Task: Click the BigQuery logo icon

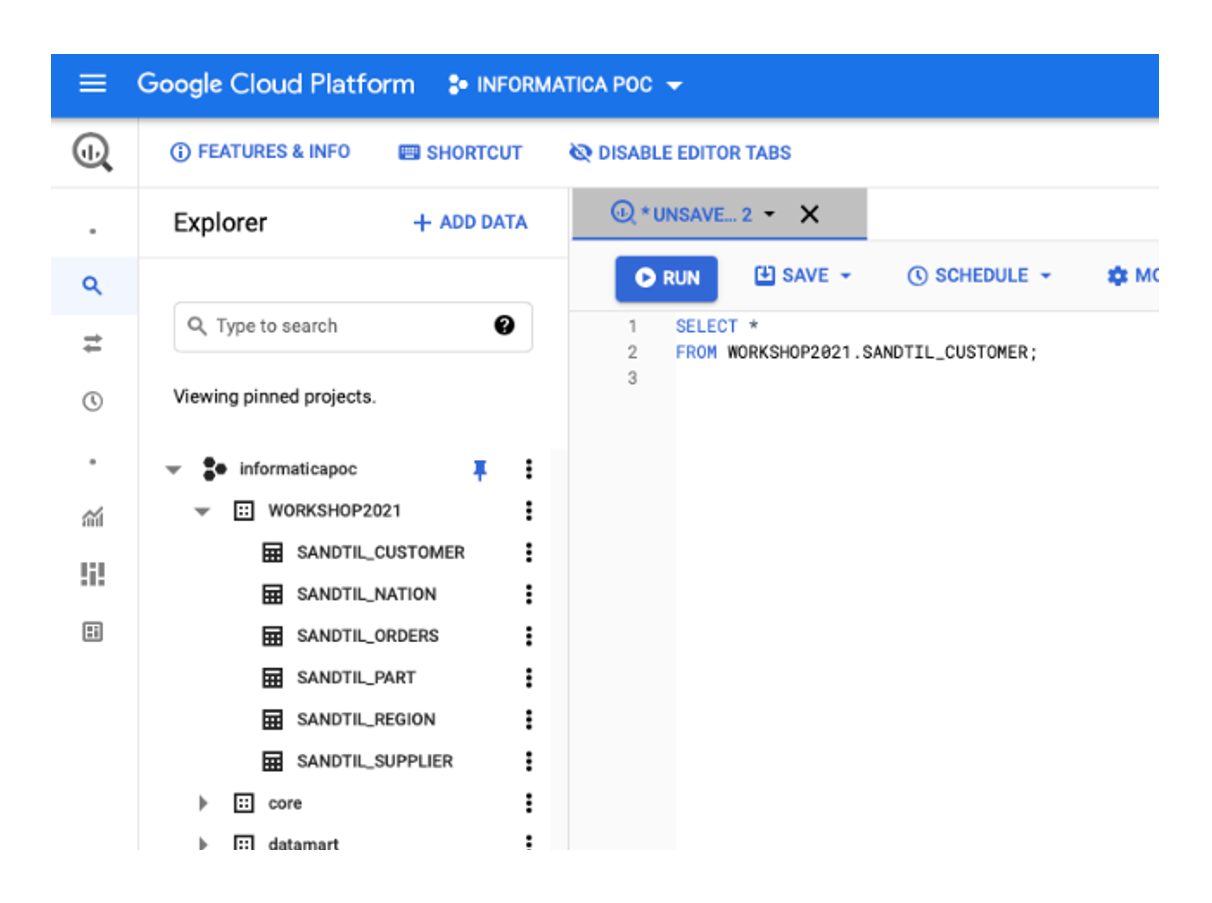Action: click(x=92, y=153)
